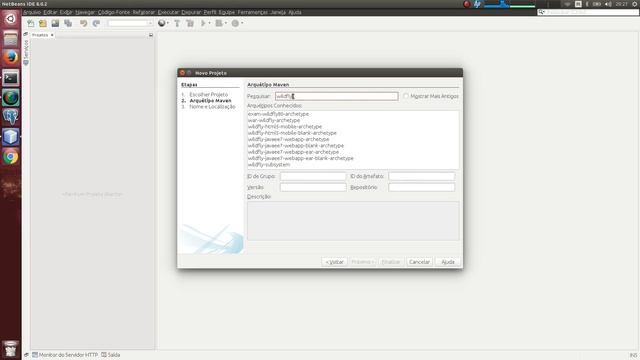Click the ID do Artefato input field

pos(422,176)
